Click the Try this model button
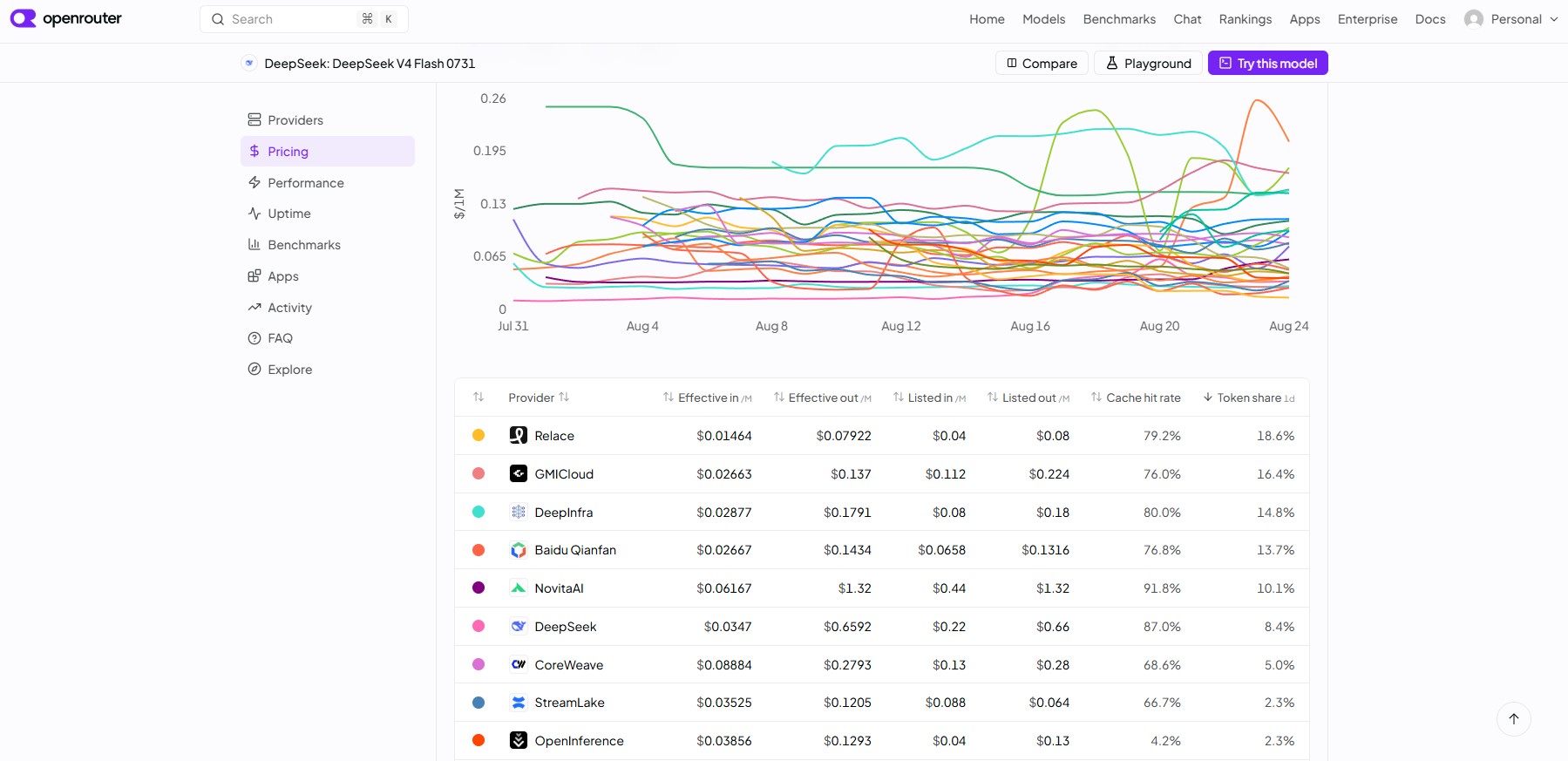 pyautogui.click(x=1267, y=63)
